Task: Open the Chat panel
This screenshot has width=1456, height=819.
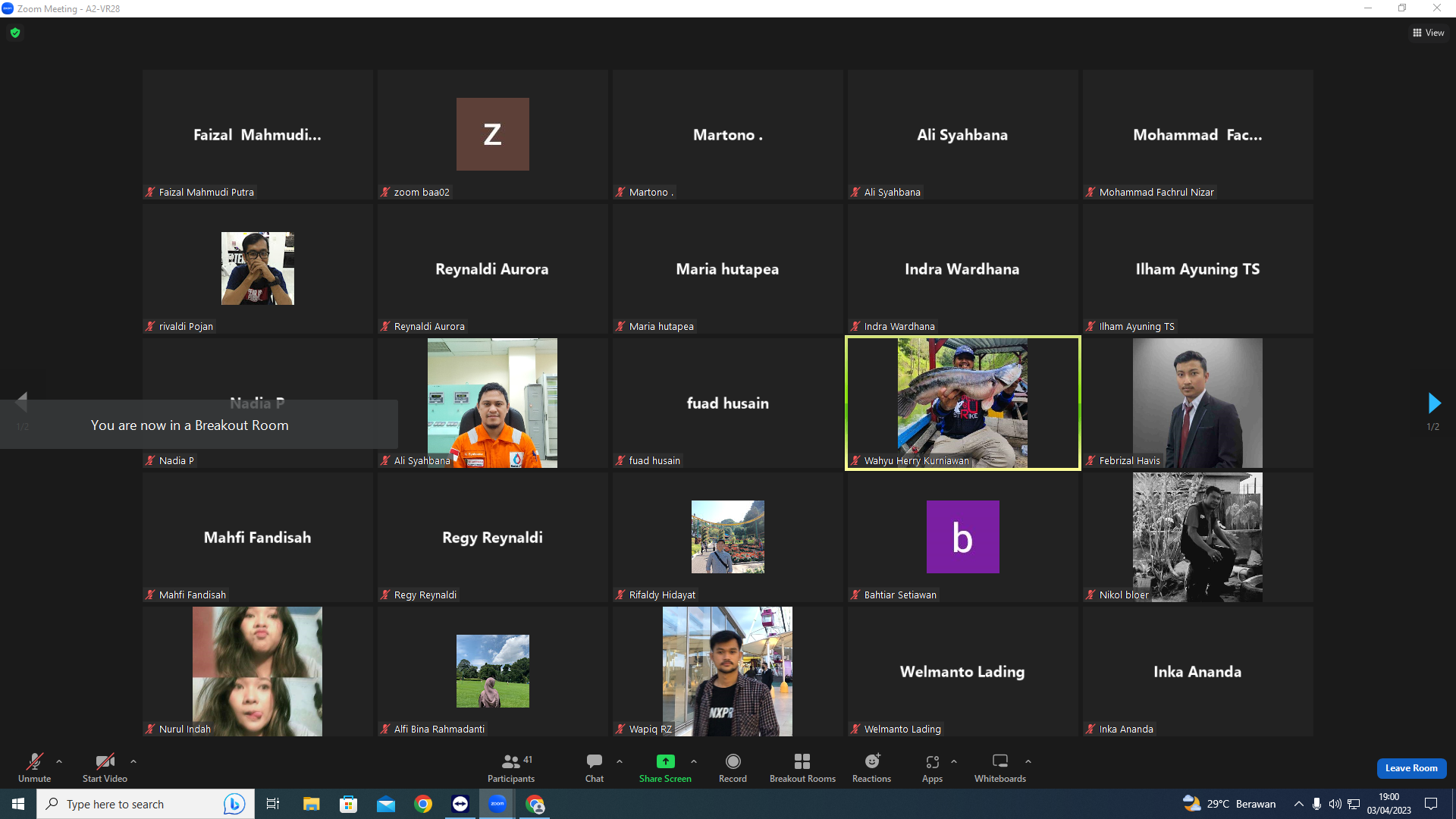Action: coord(595,767)
